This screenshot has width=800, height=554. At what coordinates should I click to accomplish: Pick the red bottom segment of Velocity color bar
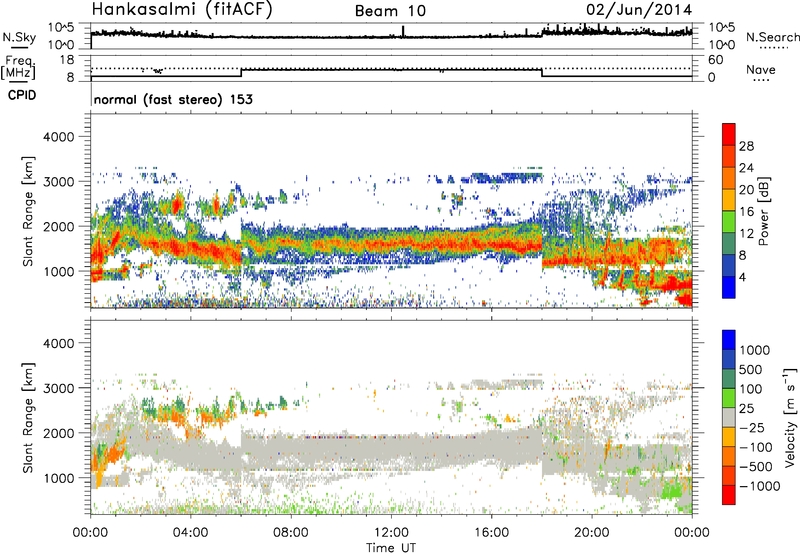(729, 495)
